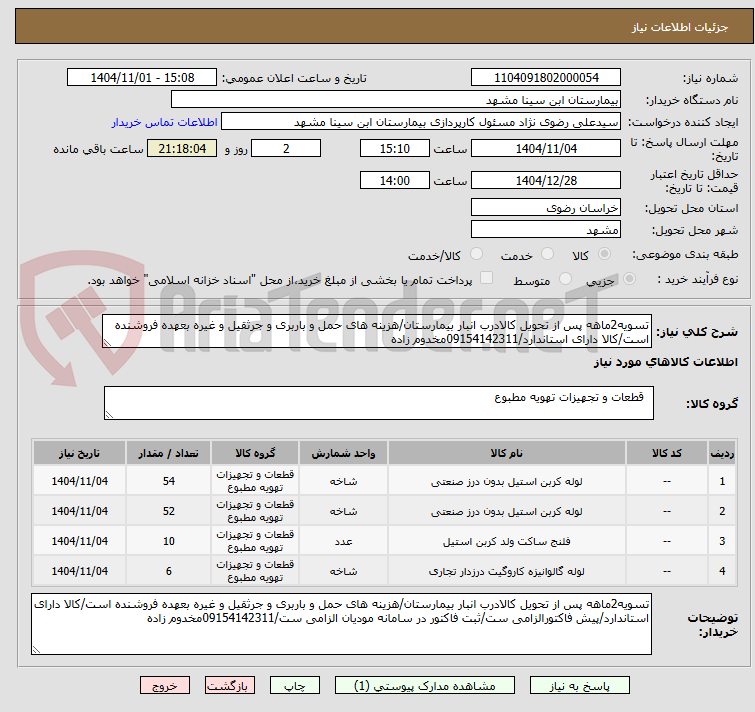
Task: Click the شرح کلی نیاز text area
Action: [377, 332]
